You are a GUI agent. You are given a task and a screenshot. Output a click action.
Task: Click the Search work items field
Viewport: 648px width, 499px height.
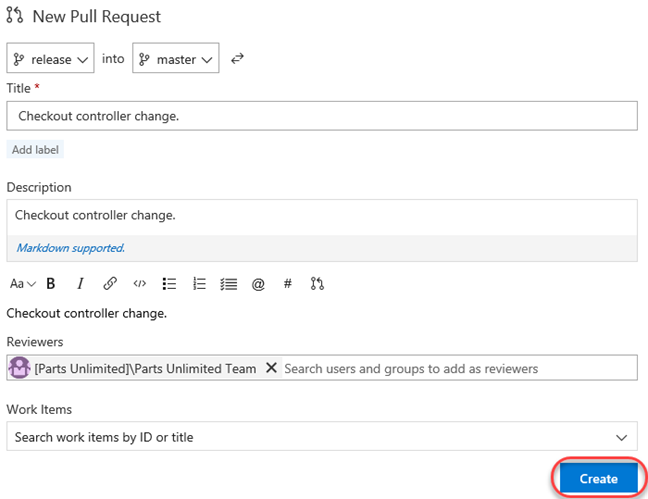click(322, 436)
